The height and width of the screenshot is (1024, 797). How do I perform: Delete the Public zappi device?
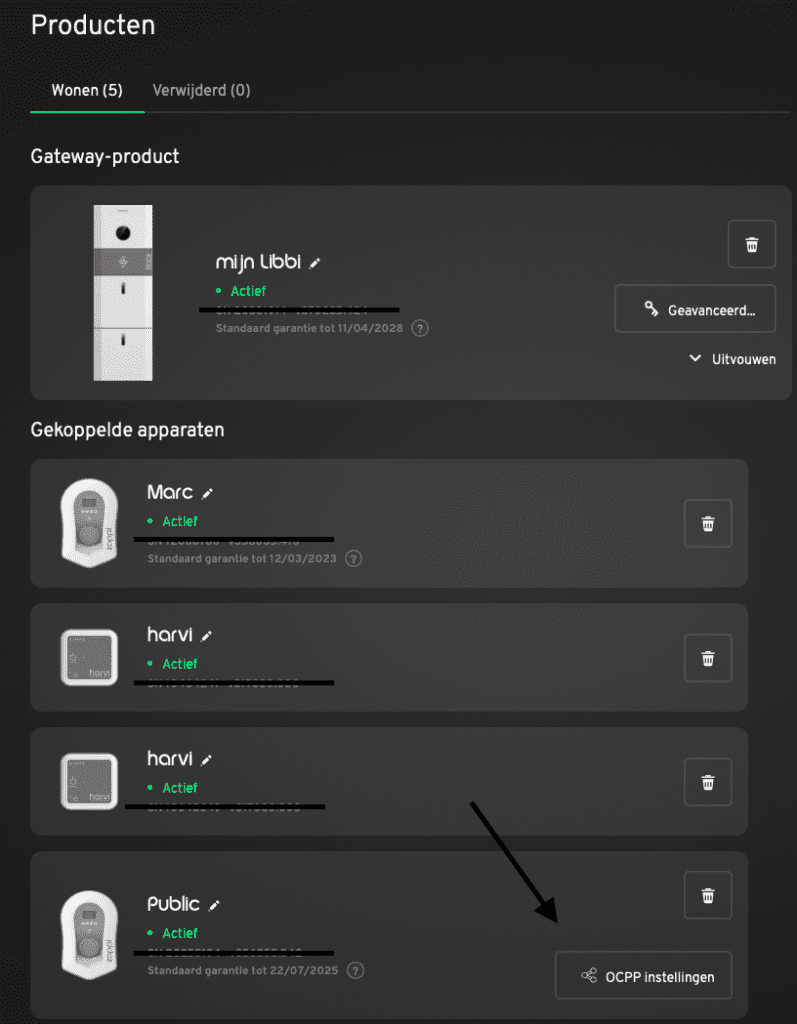pyautogui.click(x=708, y=895)
